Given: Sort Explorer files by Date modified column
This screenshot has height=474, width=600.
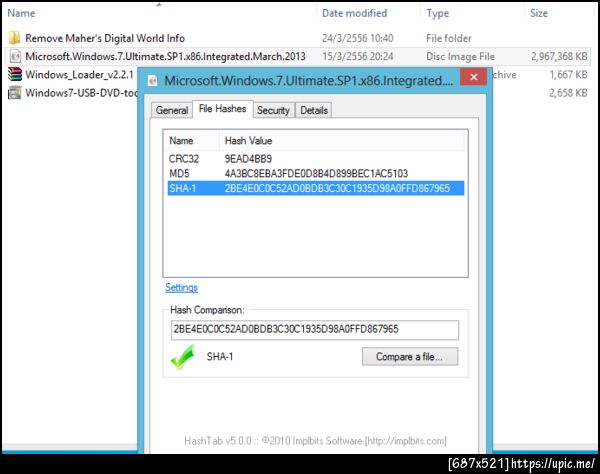Looking at the screenshot, I should pyautogui.click(x=368, y=13).
